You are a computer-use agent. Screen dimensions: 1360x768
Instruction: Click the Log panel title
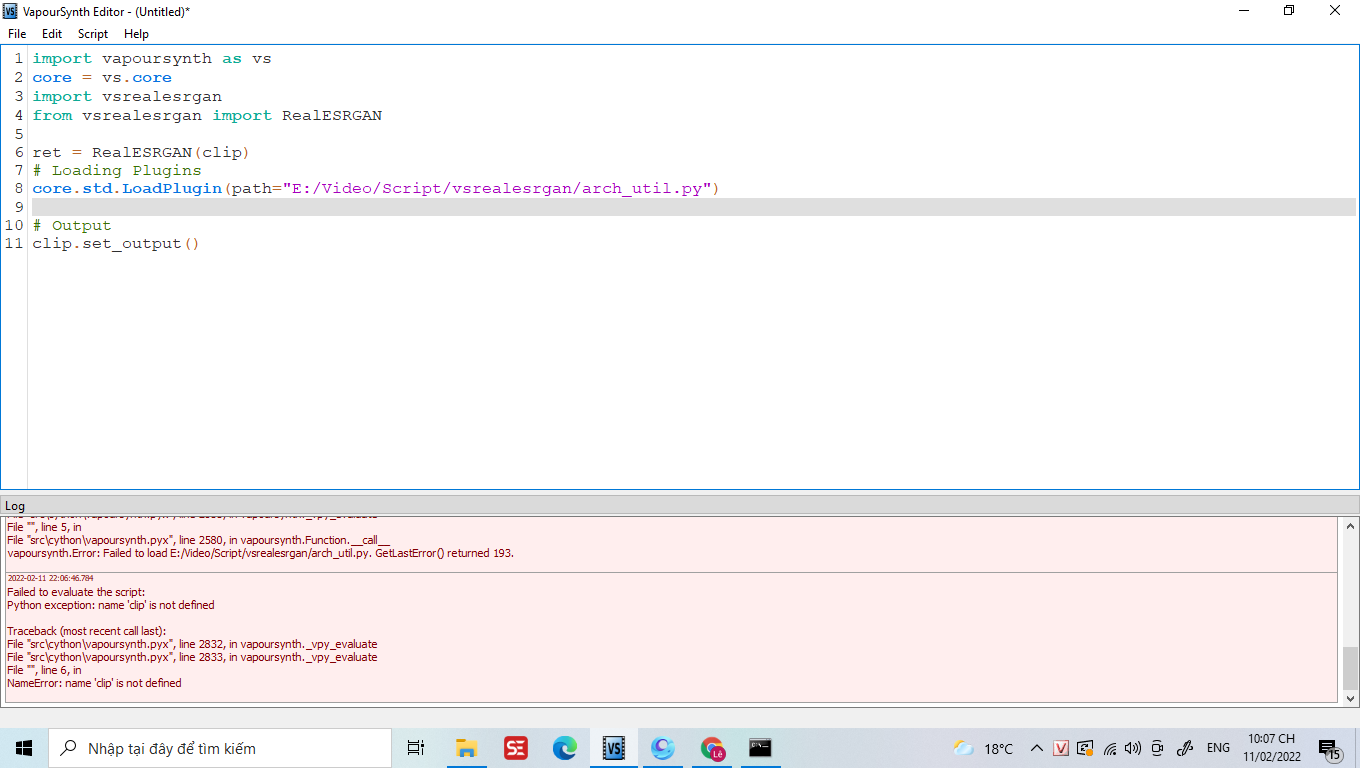[x=15, y=506]
